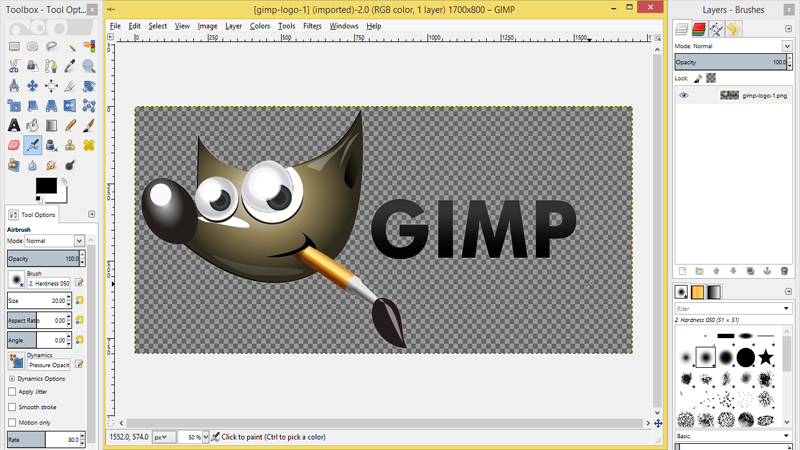Open the Colors menu
This screenshot has width=800, height=450.
260,26
